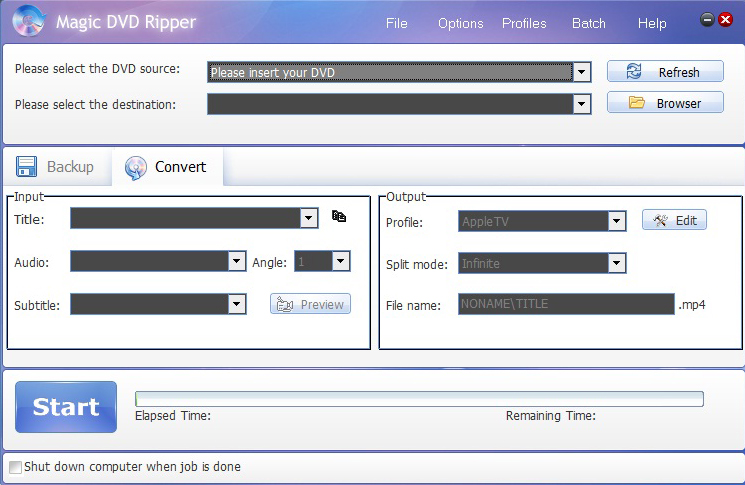745x485 pixels.
Task: Open the Options menu
Action: (x=460, y=23)
